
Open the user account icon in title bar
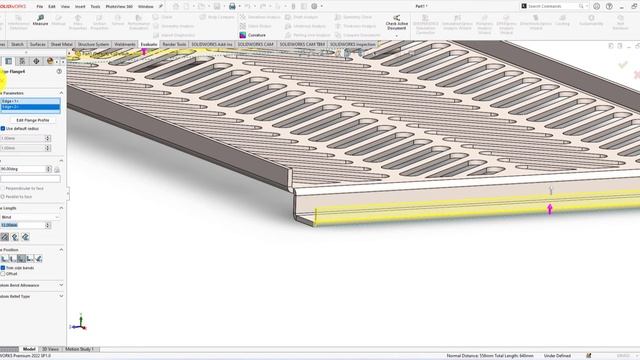596,6
